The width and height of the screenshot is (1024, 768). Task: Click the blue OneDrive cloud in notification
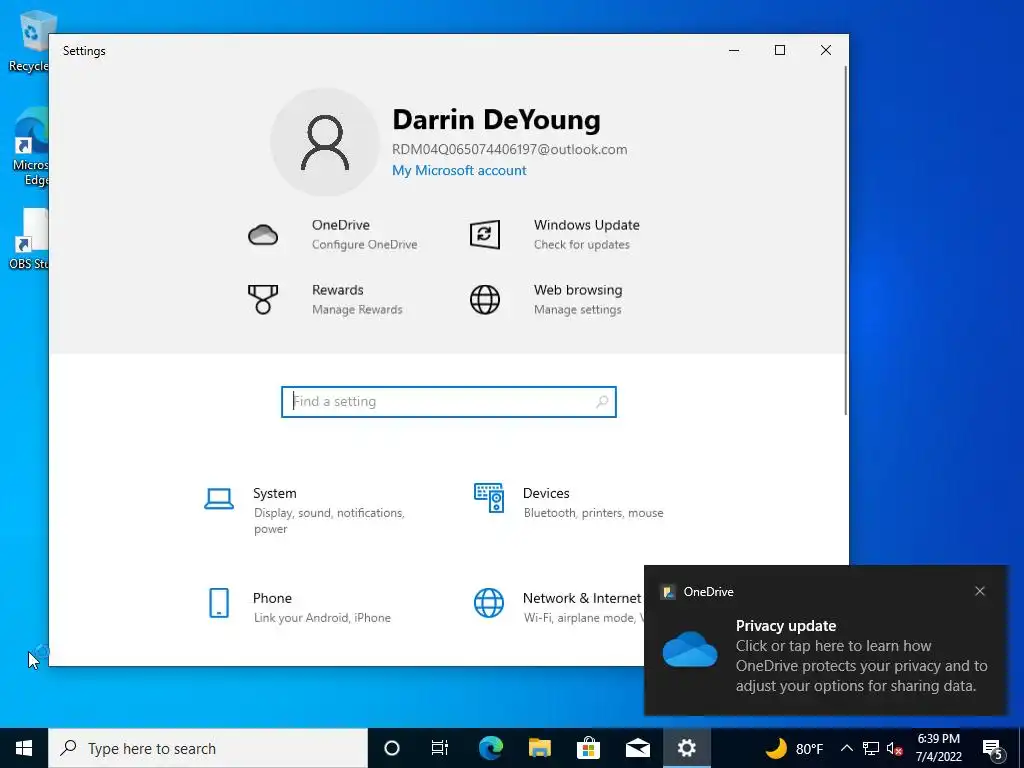click(690, 649)
